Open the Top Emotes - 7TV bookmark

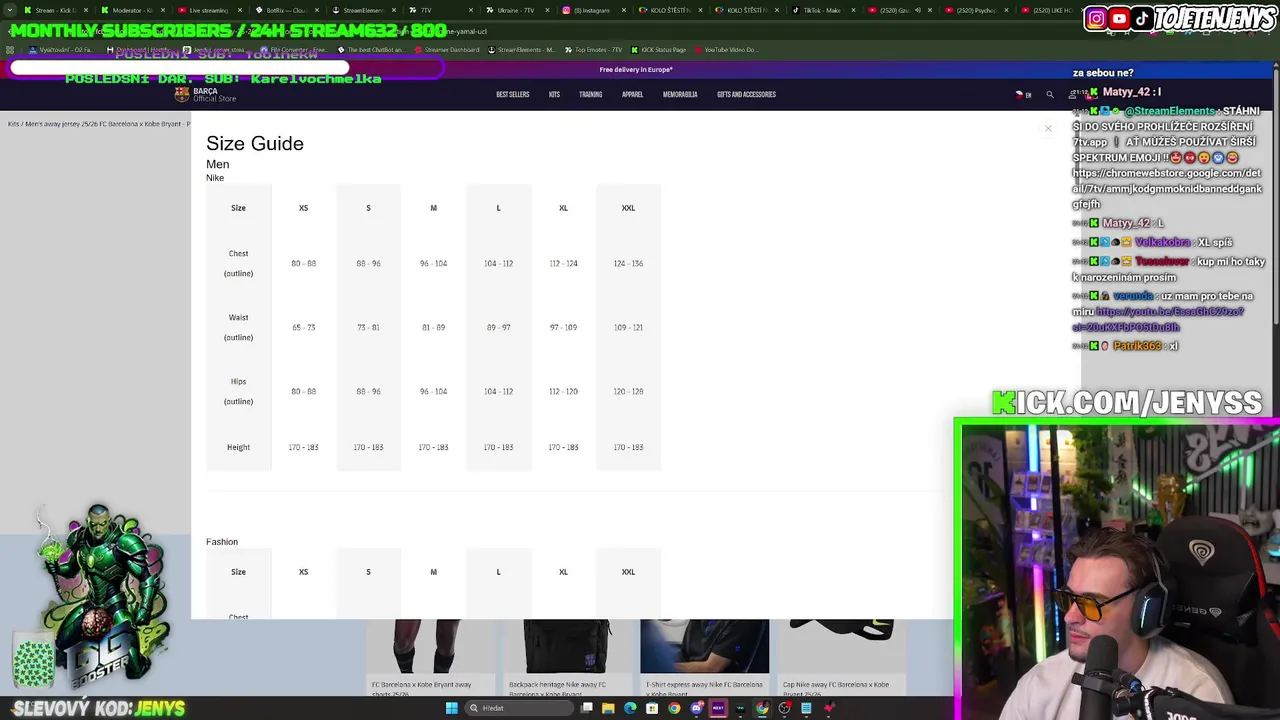pyautogui.click(x=593, y=50)
